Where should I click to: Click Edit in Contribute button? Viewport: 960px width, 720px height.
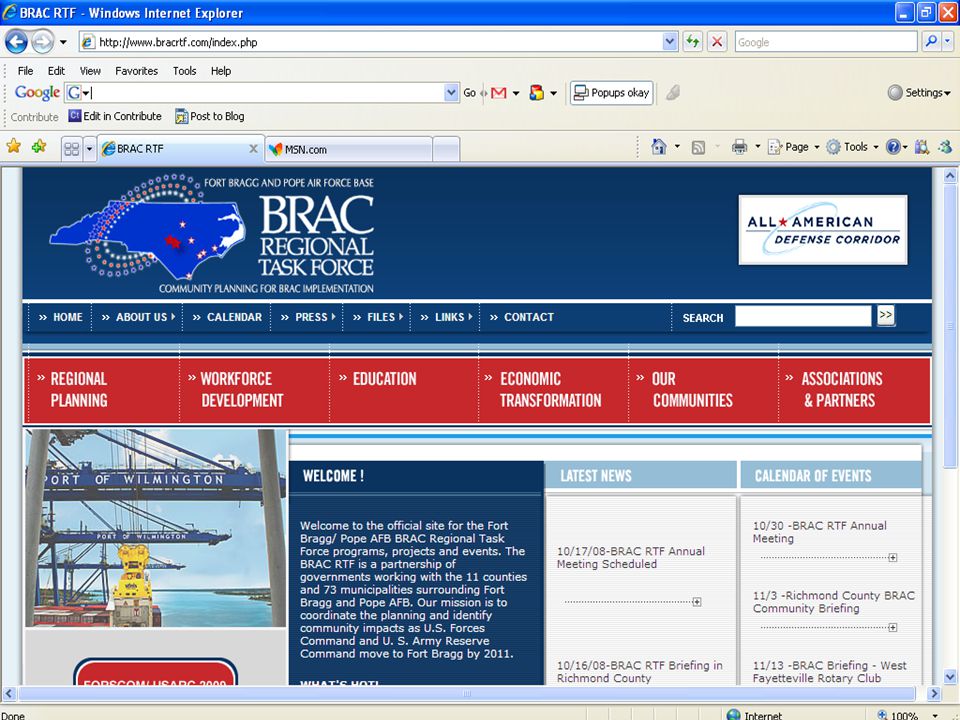115,116
